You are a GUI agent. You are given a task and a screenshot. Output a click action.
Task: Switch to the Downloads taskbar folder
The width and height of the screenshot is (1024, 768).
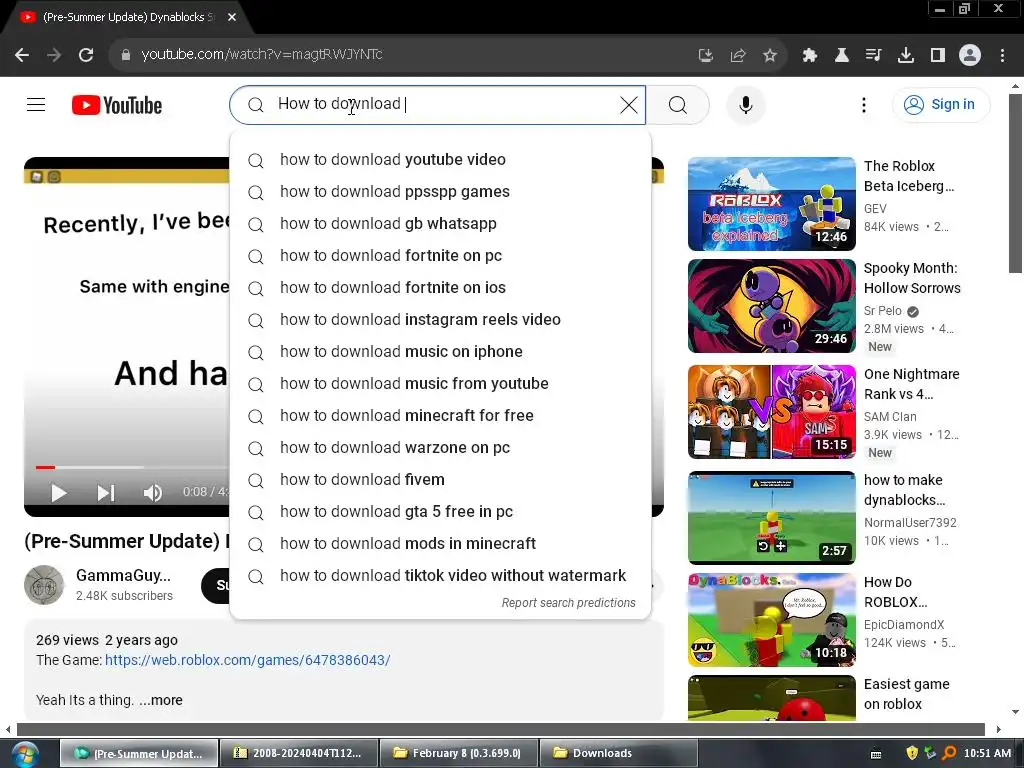(618, 753)
